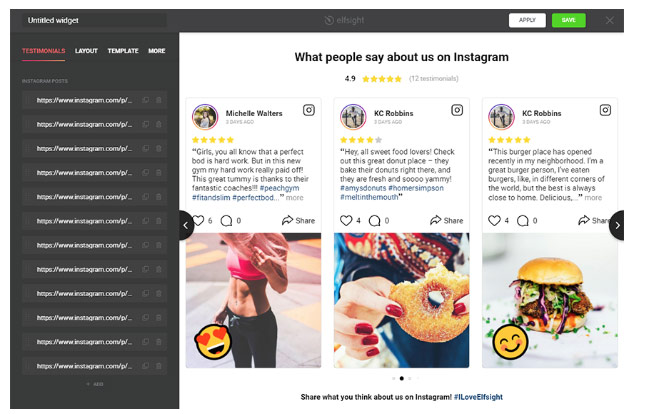Viewport: 654px width, 414px height.
Task: Click the Untitled widget name field
Action: click(94, 20)
